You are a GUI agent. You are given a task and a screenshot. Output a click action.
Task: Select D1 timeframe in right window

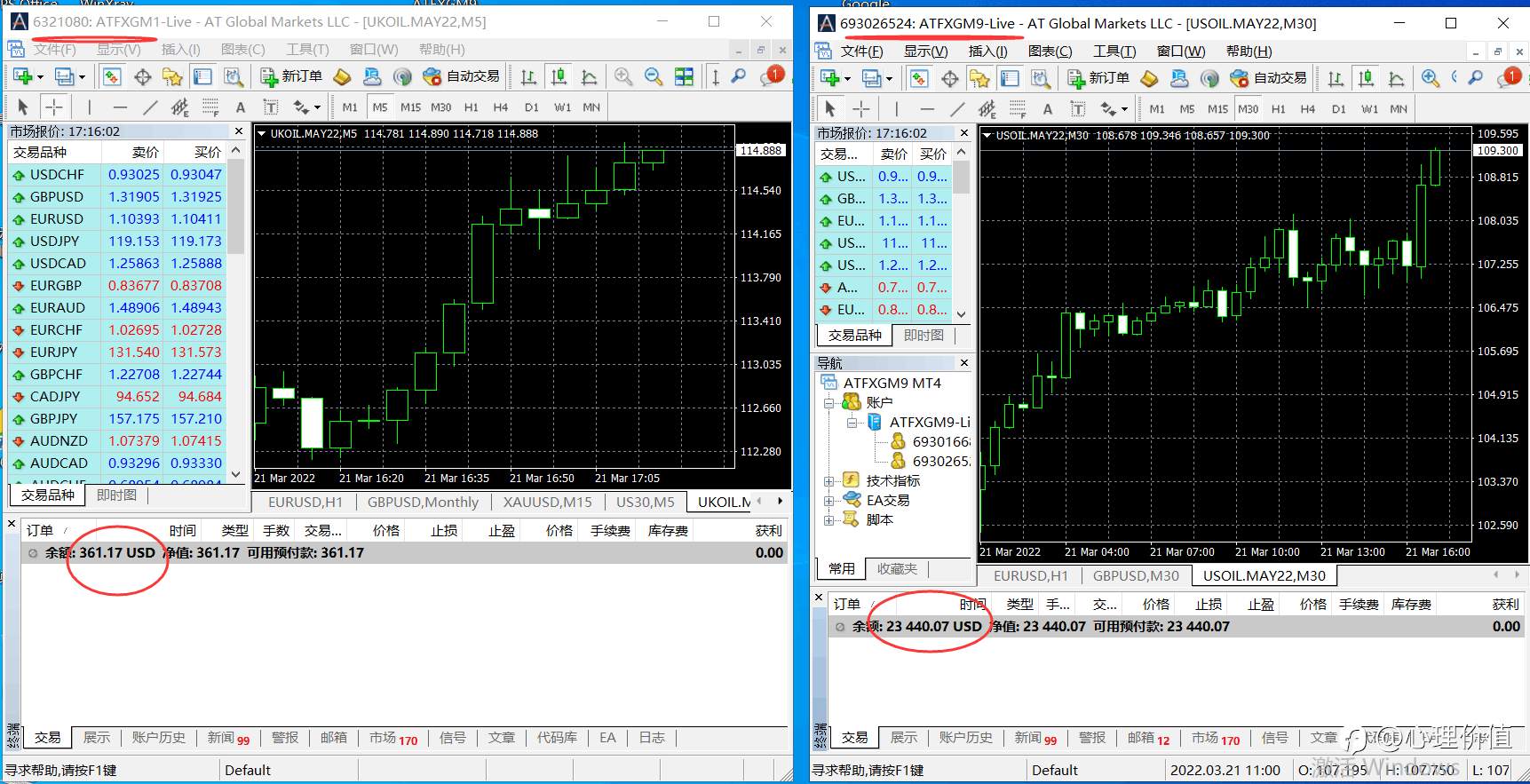1339,109
